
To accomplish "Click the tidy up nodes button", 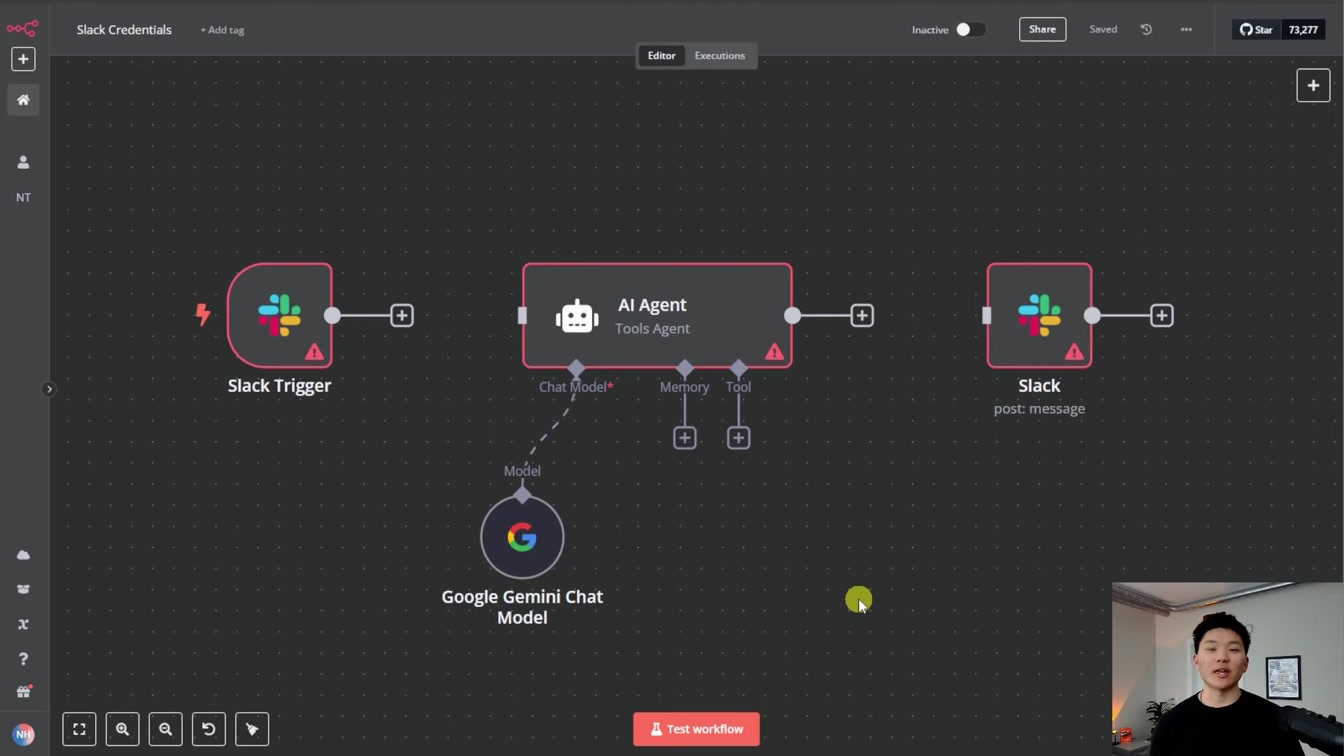I will pos(252,729).
